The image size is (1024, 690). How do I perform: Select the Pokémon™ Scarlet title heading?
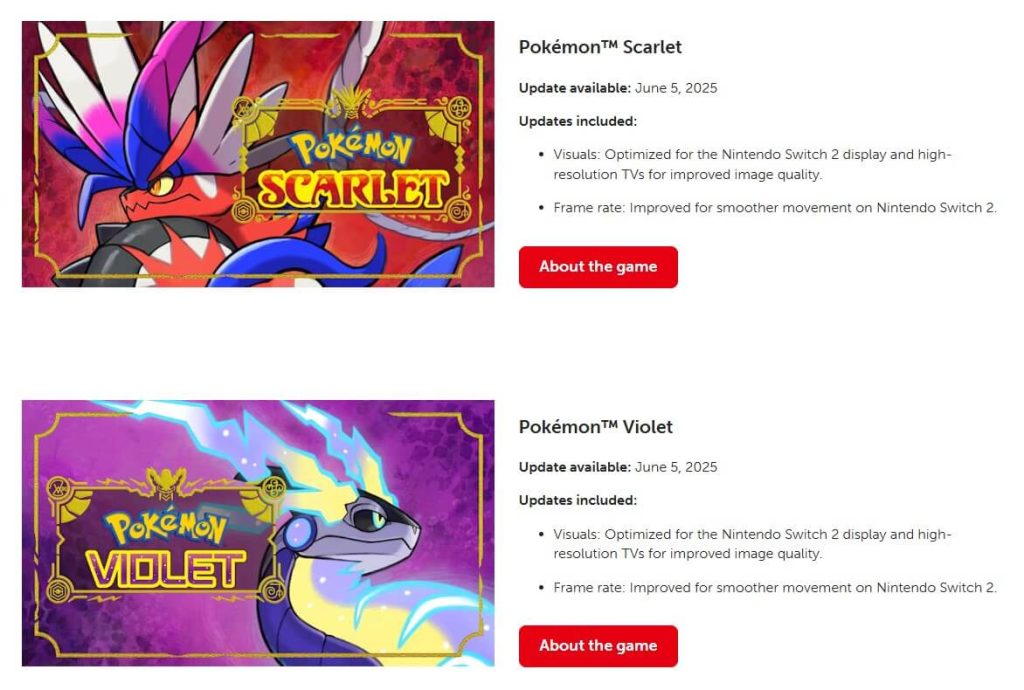point(600,47)
